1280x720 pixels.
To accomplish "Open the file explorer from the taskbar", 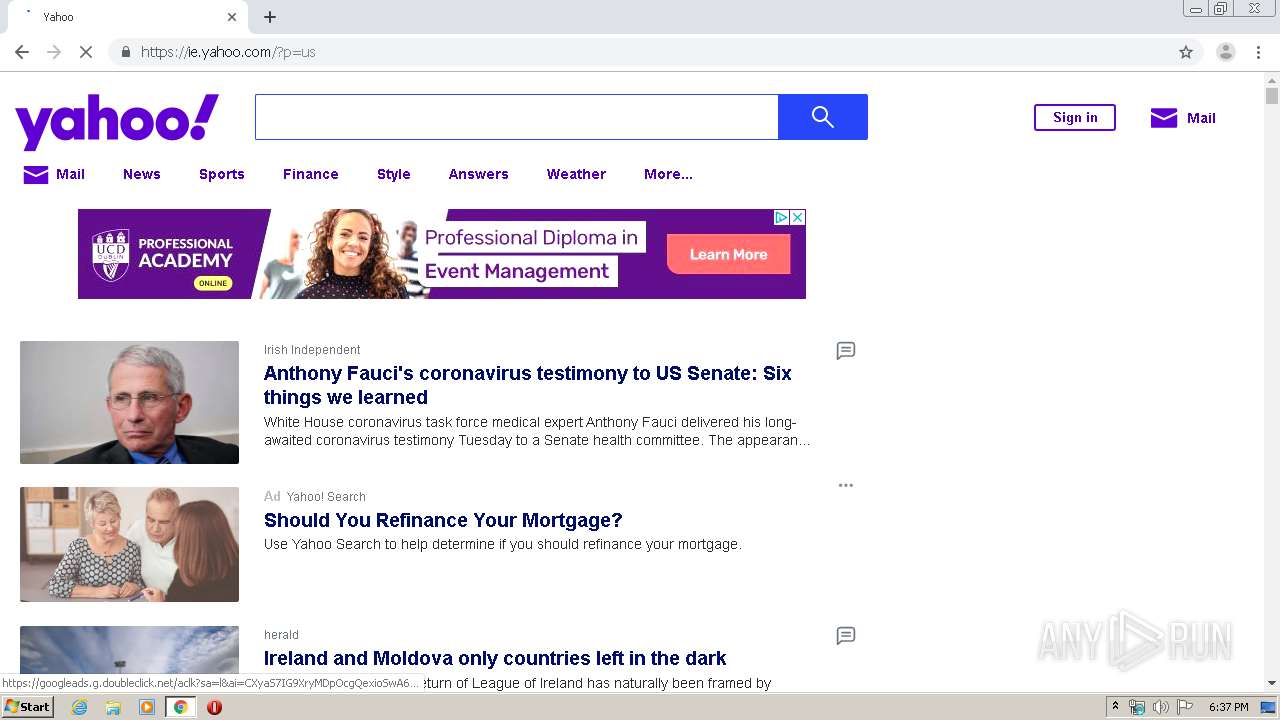I will (113, 707).
